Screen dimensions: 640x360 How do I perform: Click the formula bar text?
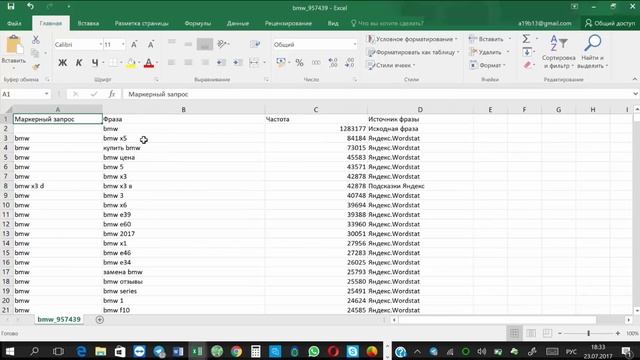tap(158, 94)
